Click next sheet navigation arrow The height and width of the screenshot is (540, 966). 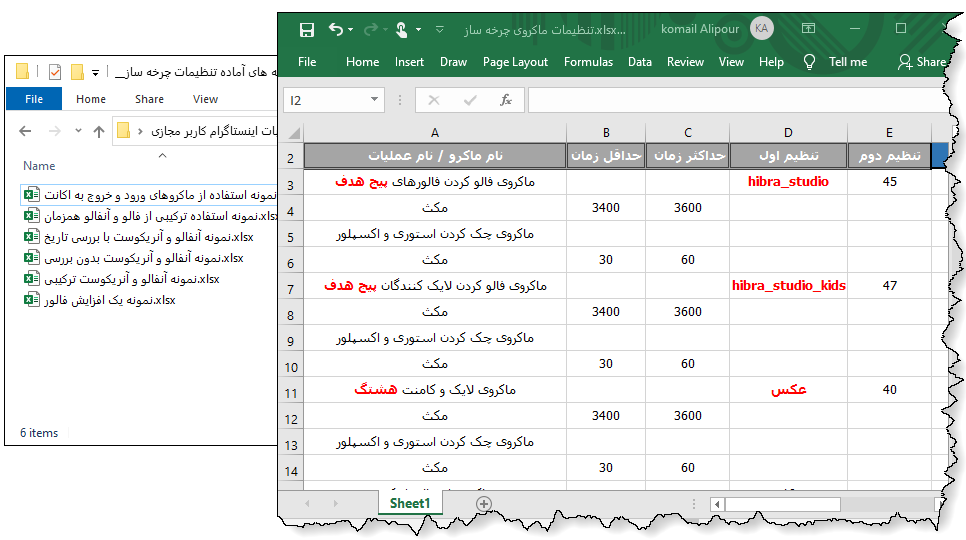tap(336, 504)
